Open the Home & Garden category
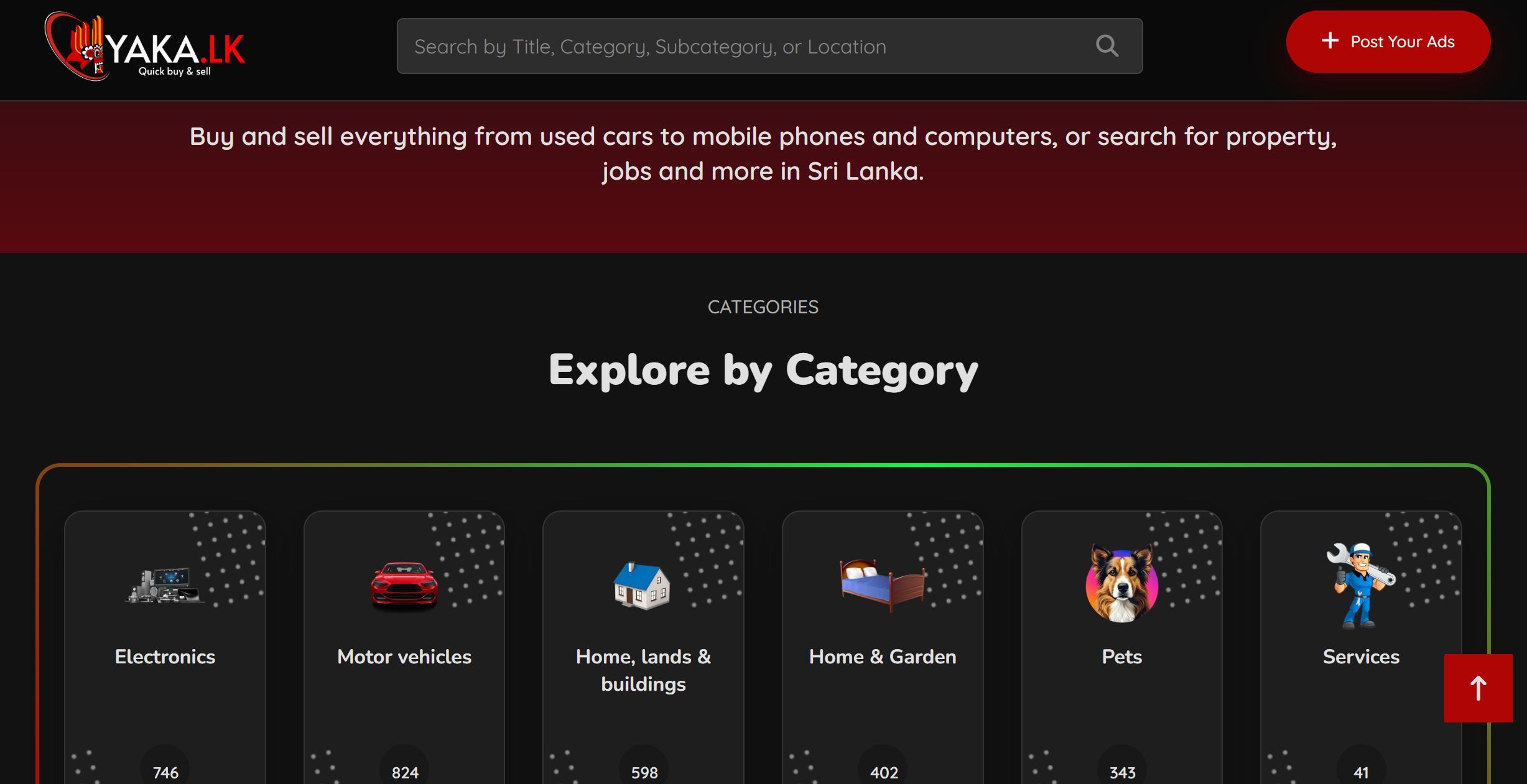The width and height of the screenshot is (1527, 784). [x=883, y=657]
